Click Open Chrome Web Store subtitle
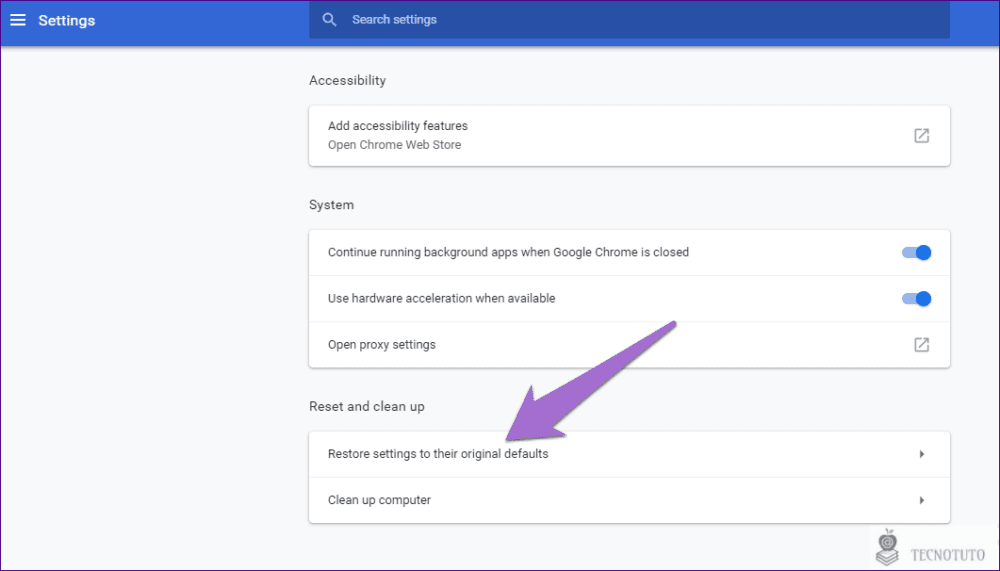Image resolution: width=1000 pixels, height=571 pixels. pos(394,145)
